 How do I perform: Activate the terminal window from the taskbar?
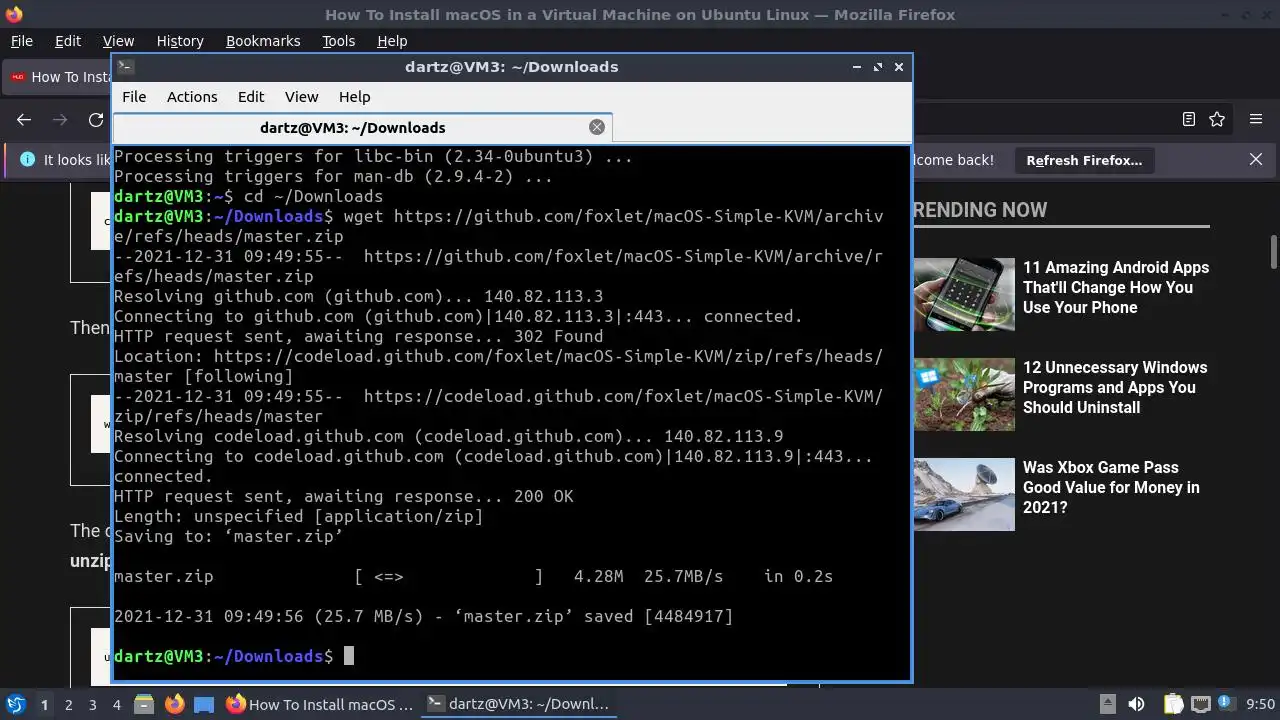pos(518,704)
